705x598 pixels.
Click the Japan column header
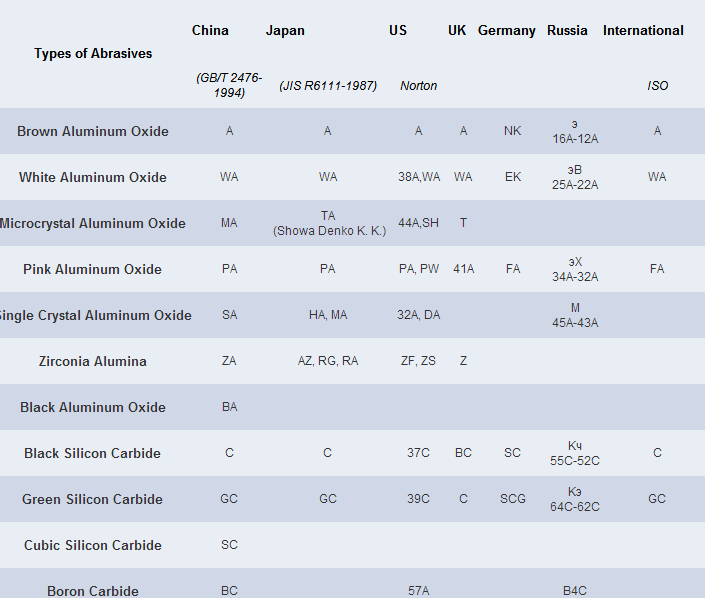coord(285,30)
